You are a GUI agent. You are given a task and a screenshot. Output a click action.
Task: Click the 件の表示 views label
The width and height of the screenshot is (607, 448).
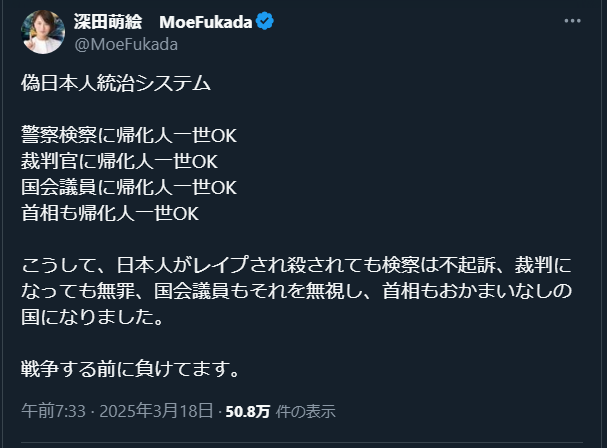pyautogui.click(x=306, y=410)
